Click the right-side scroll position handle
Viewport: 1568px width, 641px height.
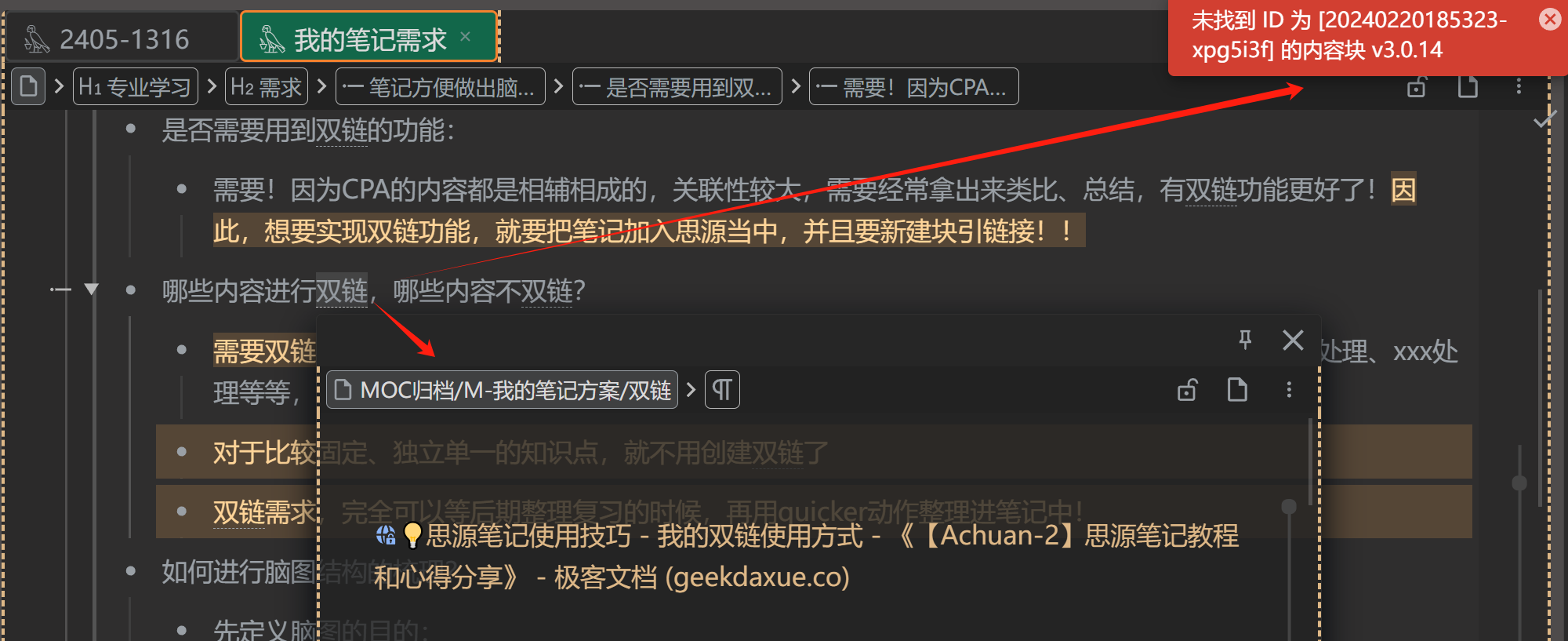pos(1519,483)
